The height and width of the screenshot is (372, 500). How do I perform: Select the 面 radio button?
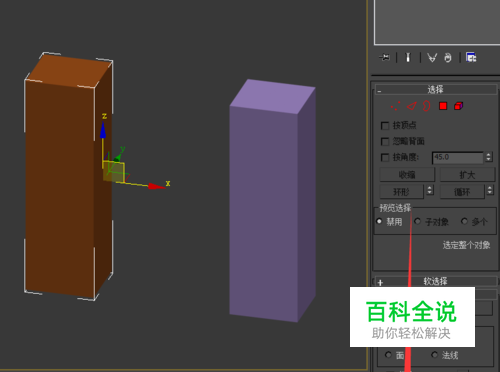(388, 355)
